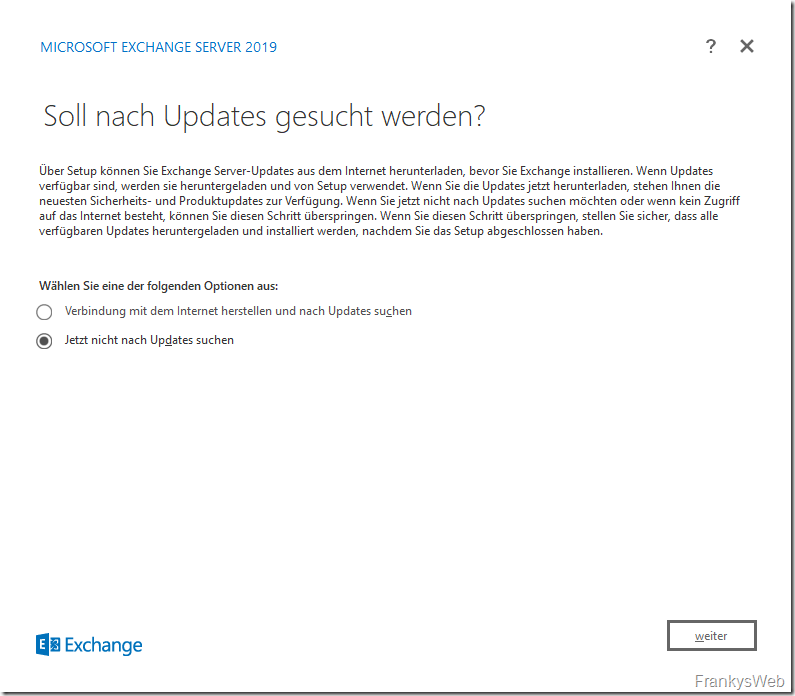
Task: Close the Exchange setup window
Action: point(746,46)
